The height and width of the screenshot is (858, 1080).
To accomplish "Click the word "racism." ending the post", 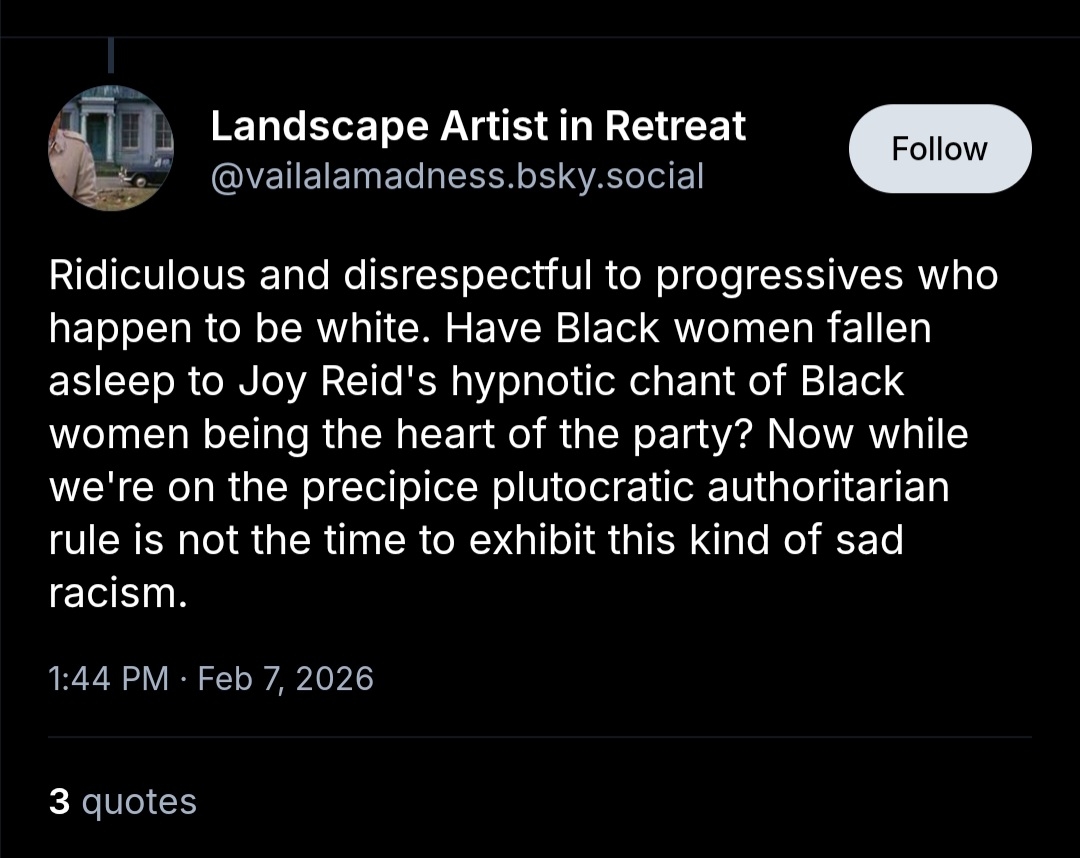I will point(118,593).
